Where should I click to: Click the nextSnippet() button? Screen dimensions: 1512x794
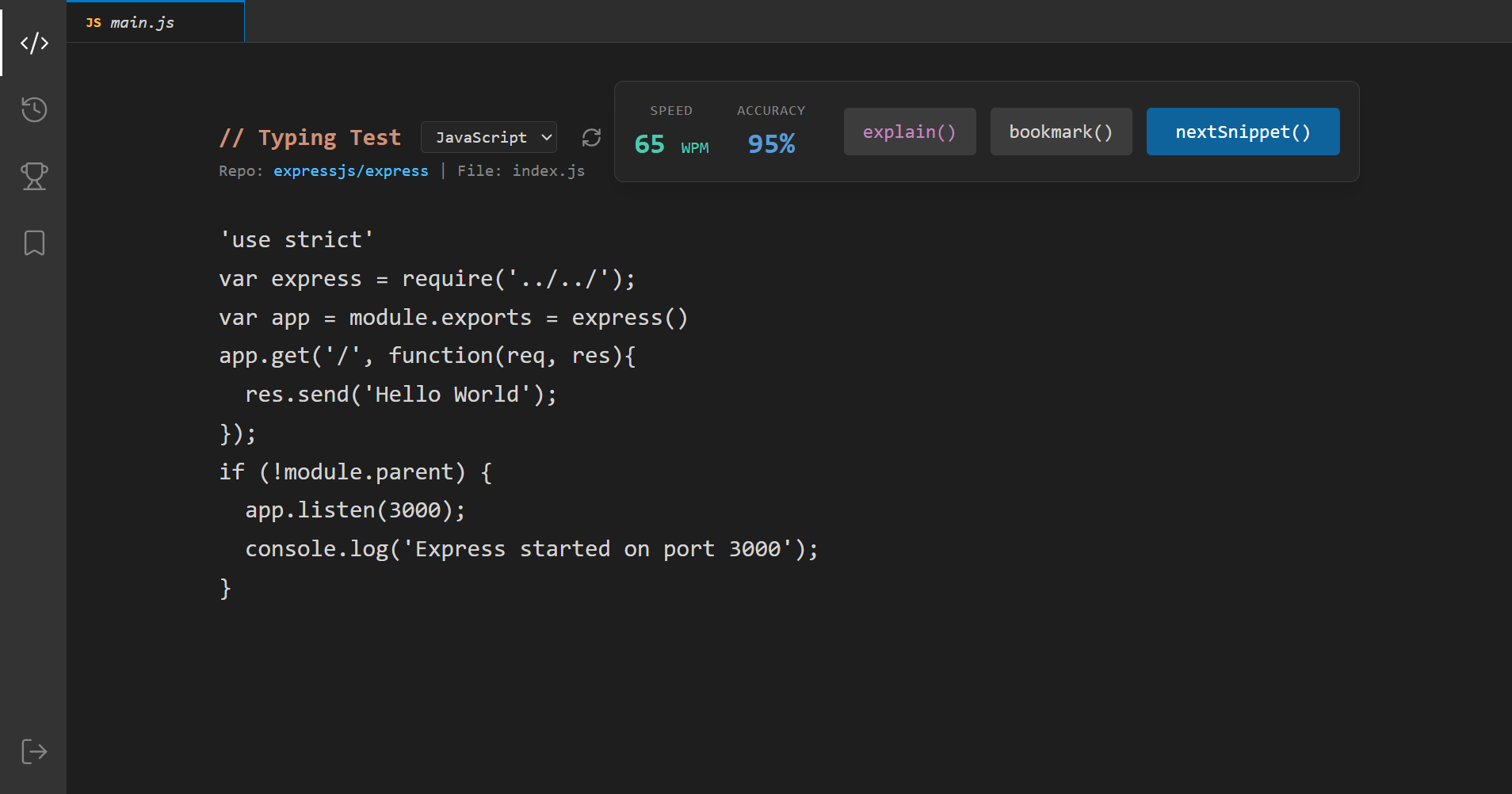1243,132
